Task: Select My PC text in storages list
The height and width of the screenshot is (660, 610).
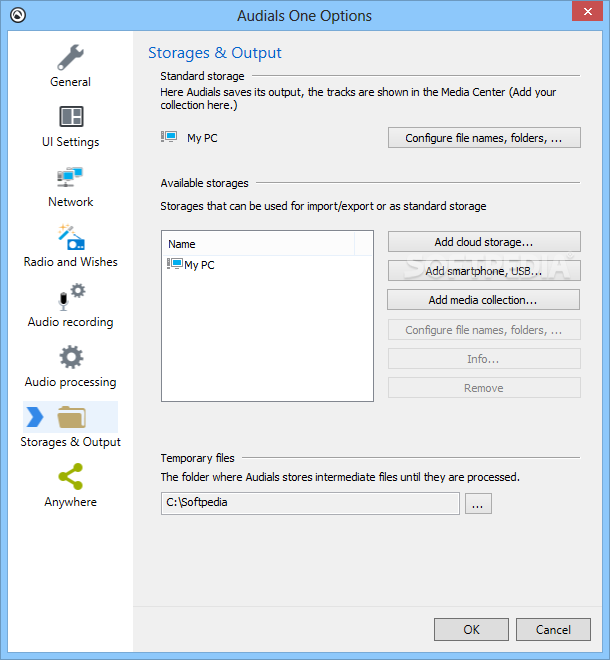Action: pos(200,265)
